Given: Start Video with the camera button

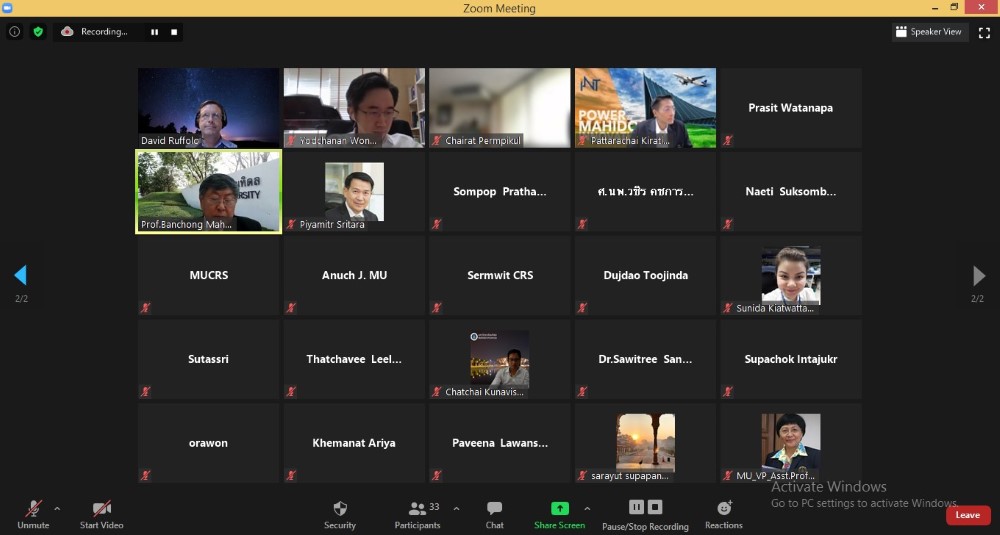Looking at the screenshot, I should click(101, 509).
